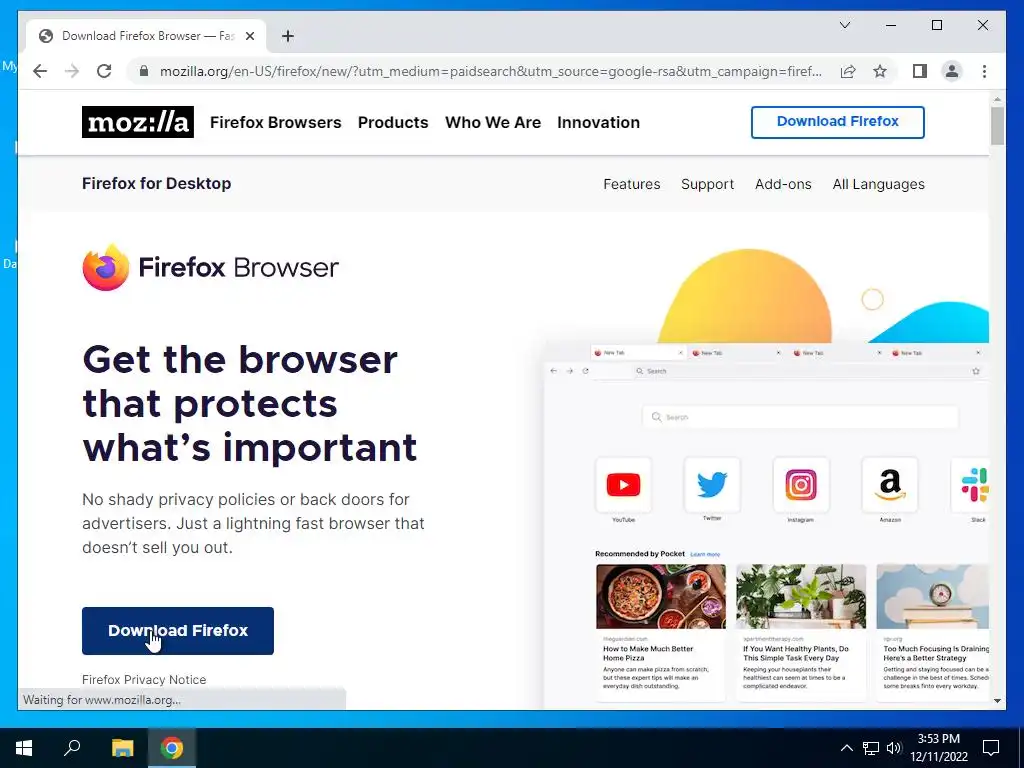The image size is (1024, 768).
Task: Open the Innovation menu
Action: tap(598, 122)
